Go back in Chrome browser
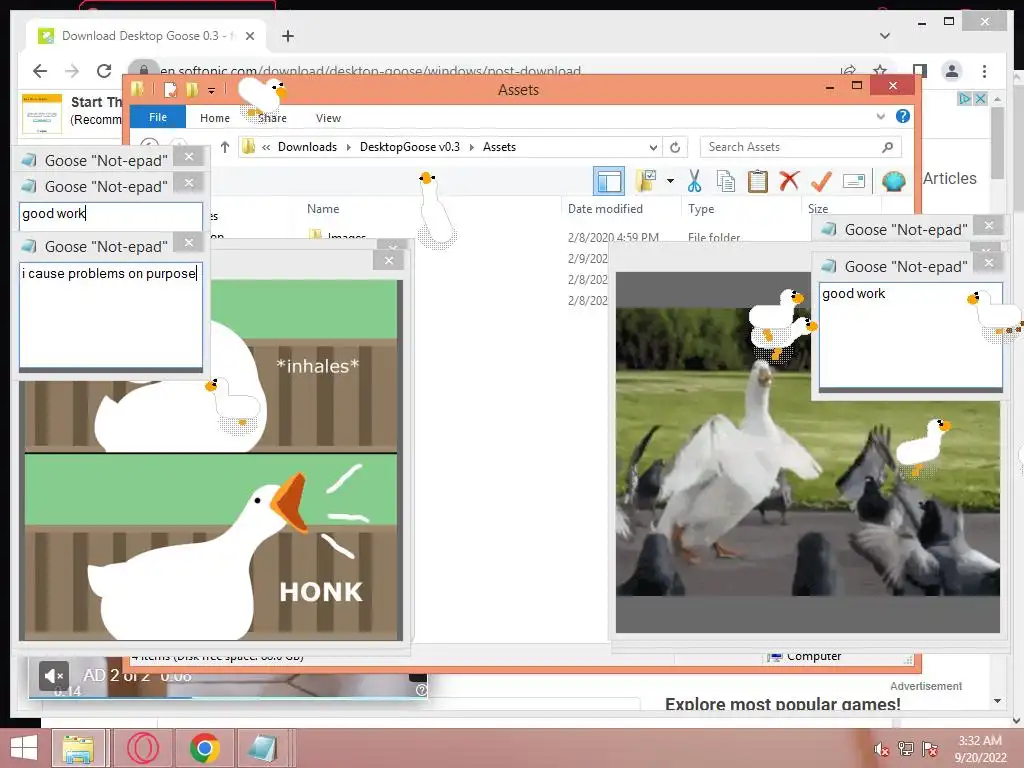 (x=40, y=71)
